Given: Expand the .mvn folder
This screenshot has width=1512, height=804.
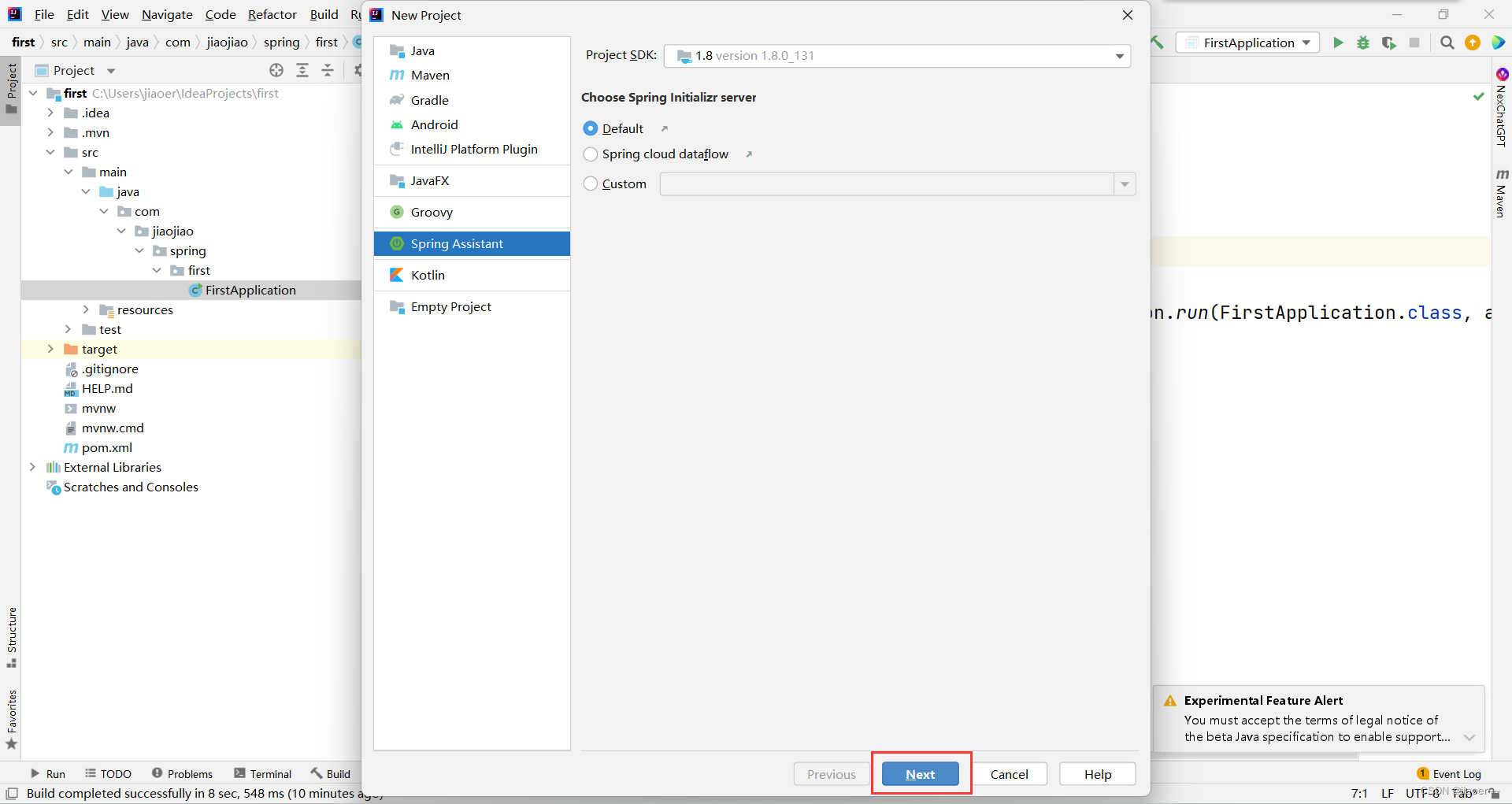Looking at the screenshot, I should point(50,132).
